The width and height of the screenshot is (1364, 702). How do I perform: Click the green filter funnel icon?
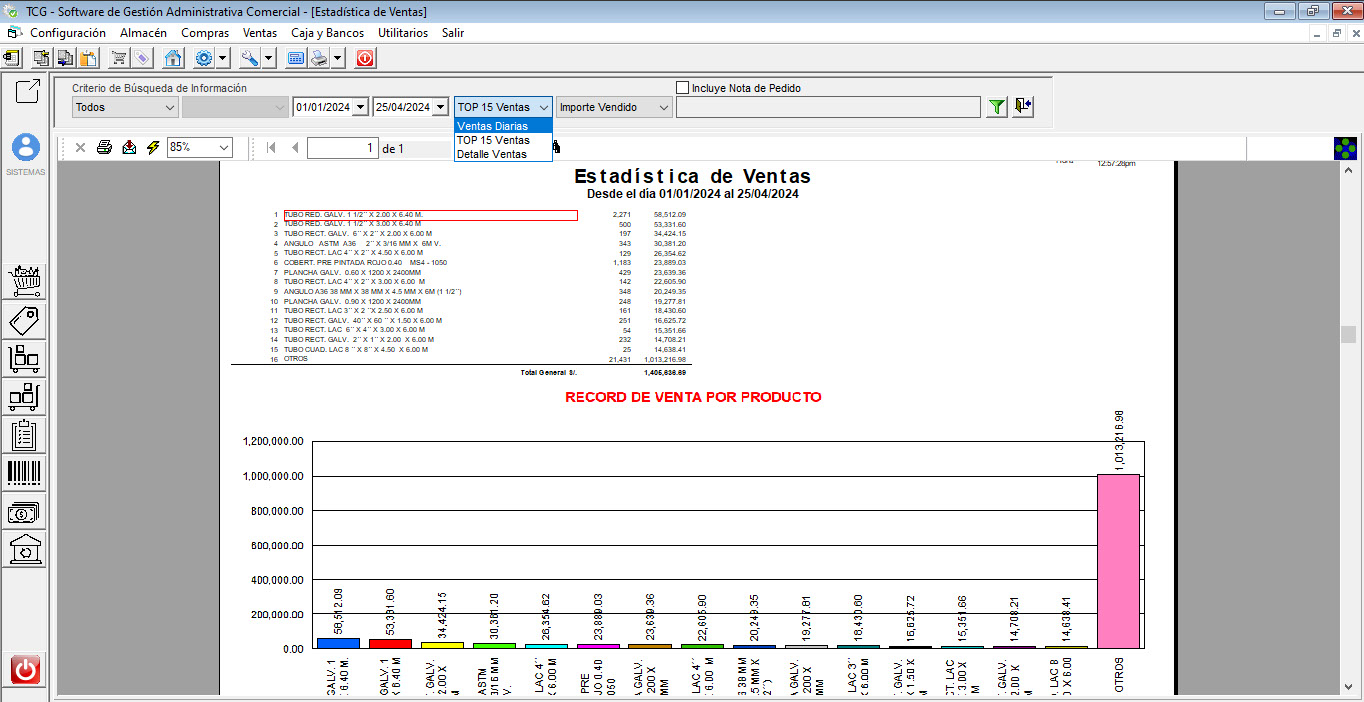(x=996, y=107)
